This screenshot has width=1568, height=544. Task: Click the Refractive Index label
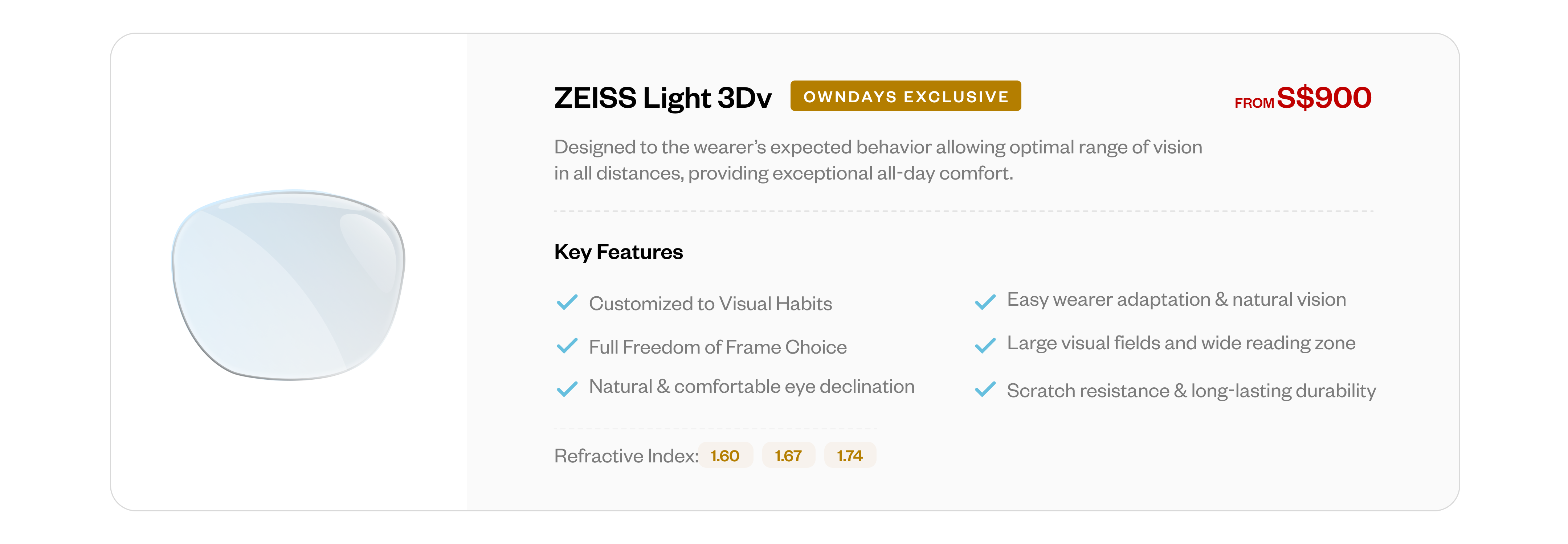(x=626, y=456)
